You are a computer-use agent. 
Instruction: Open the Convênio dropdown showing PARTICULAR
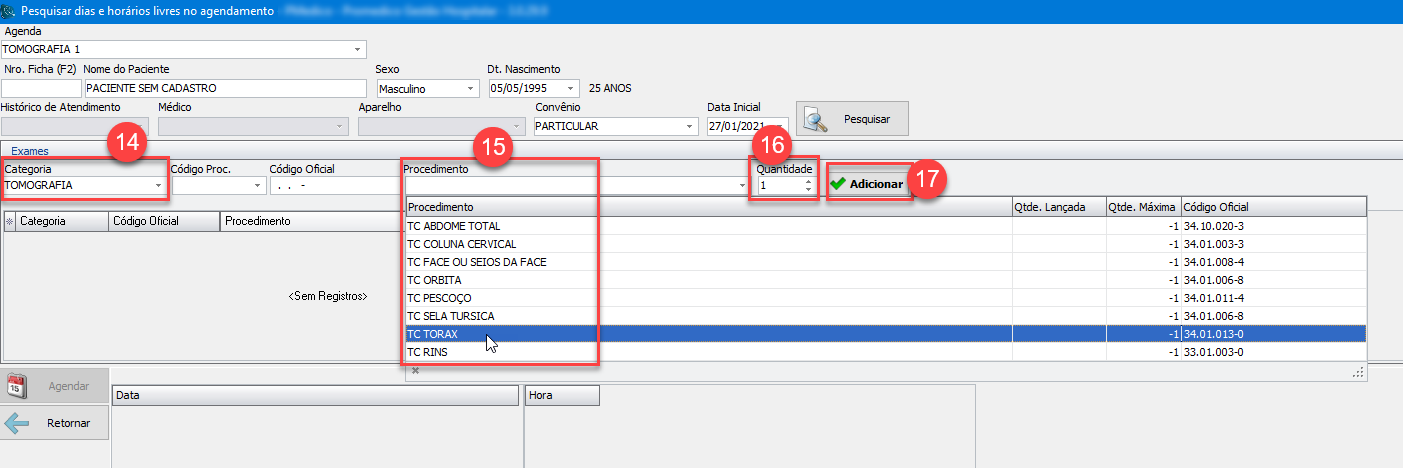689,127
